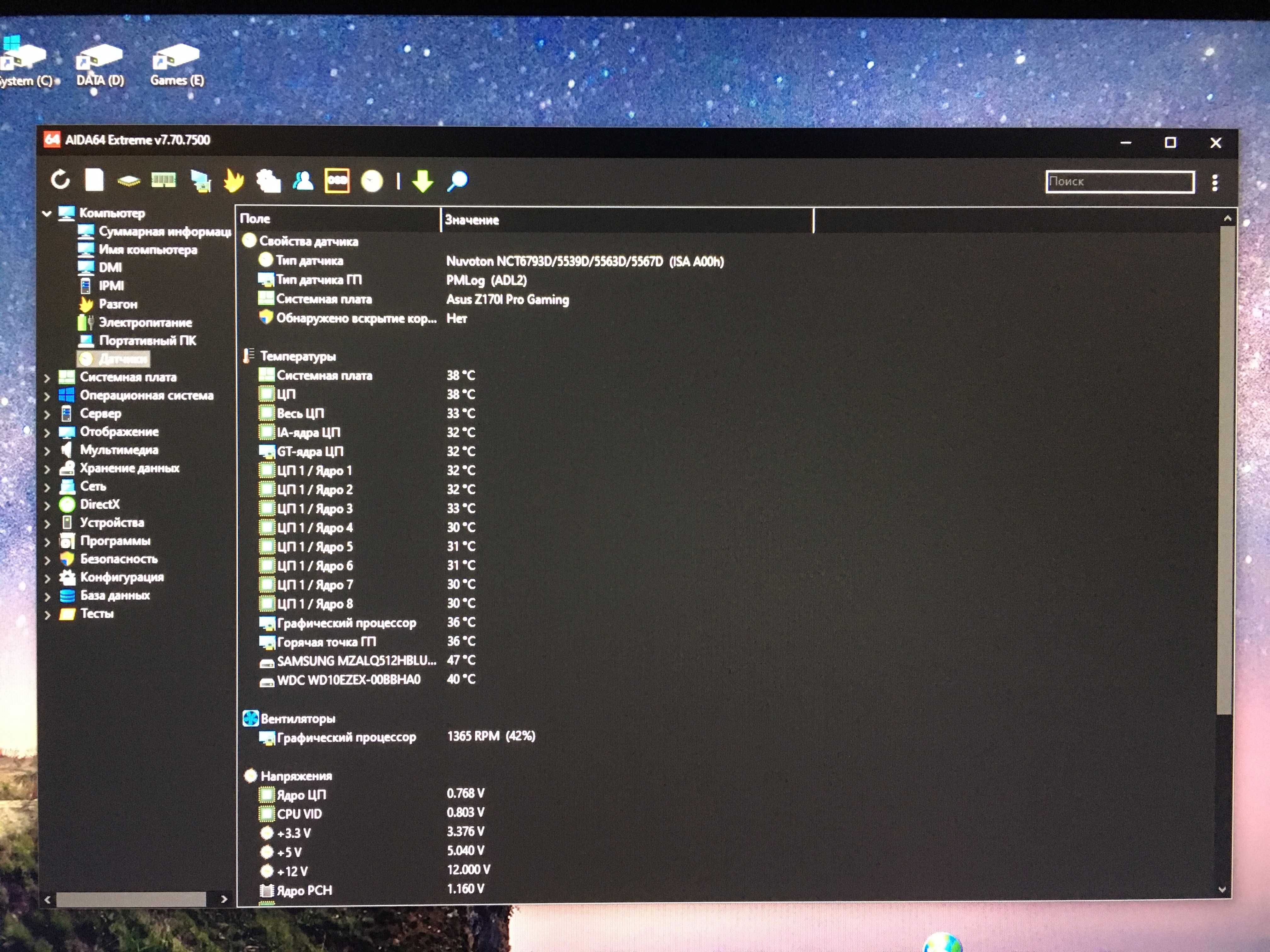1270x952 pixels.
Task: Select the ЦП 1 / Ядро 8 row
Action: [x=367, y=604]
